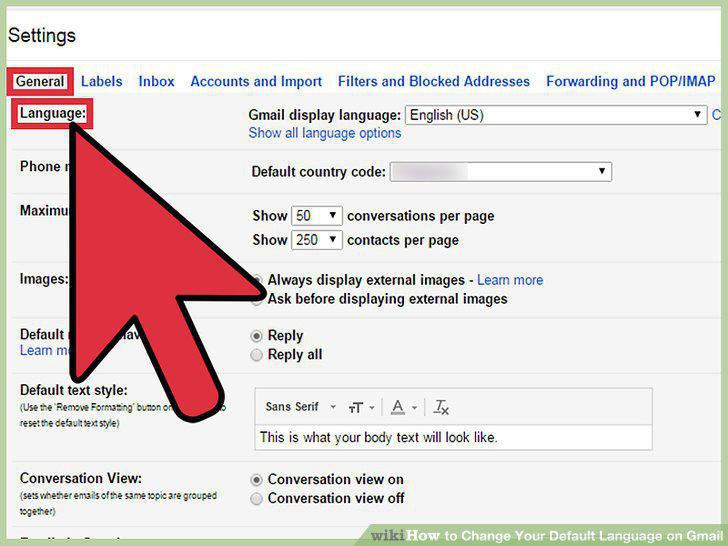Turn Conversation view off
Screen dimensions: 728x546
click(256, 499)
